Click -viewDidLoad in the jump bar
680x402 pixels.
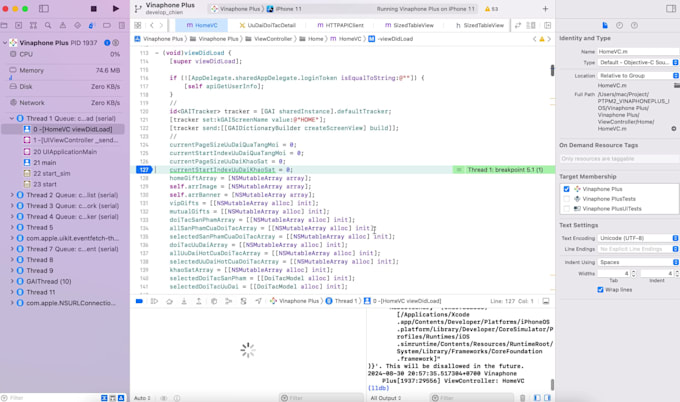point(391,39)
